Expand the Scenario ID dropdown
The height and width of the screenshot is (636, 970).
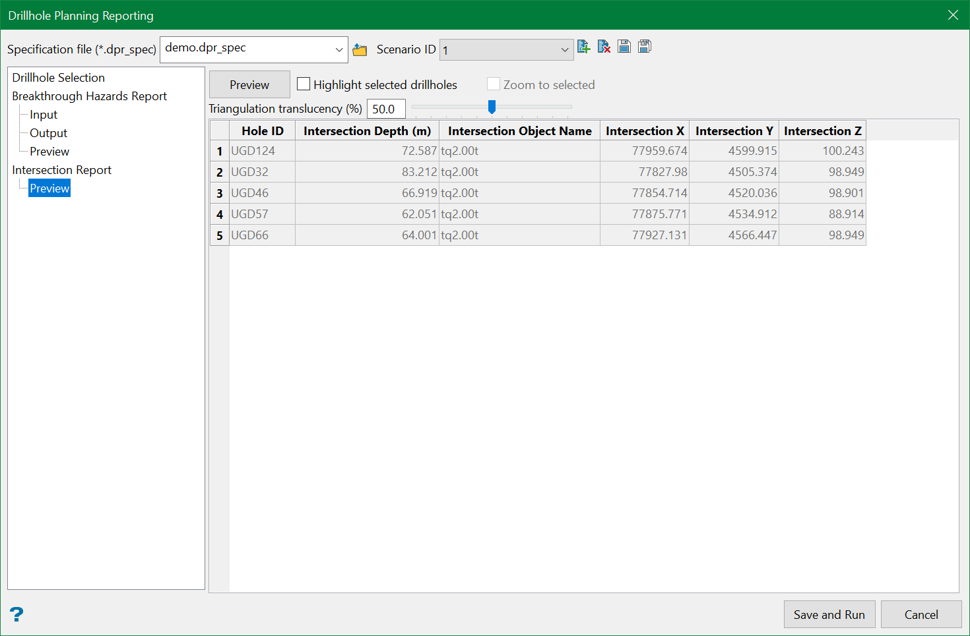[x=564, y=50]
